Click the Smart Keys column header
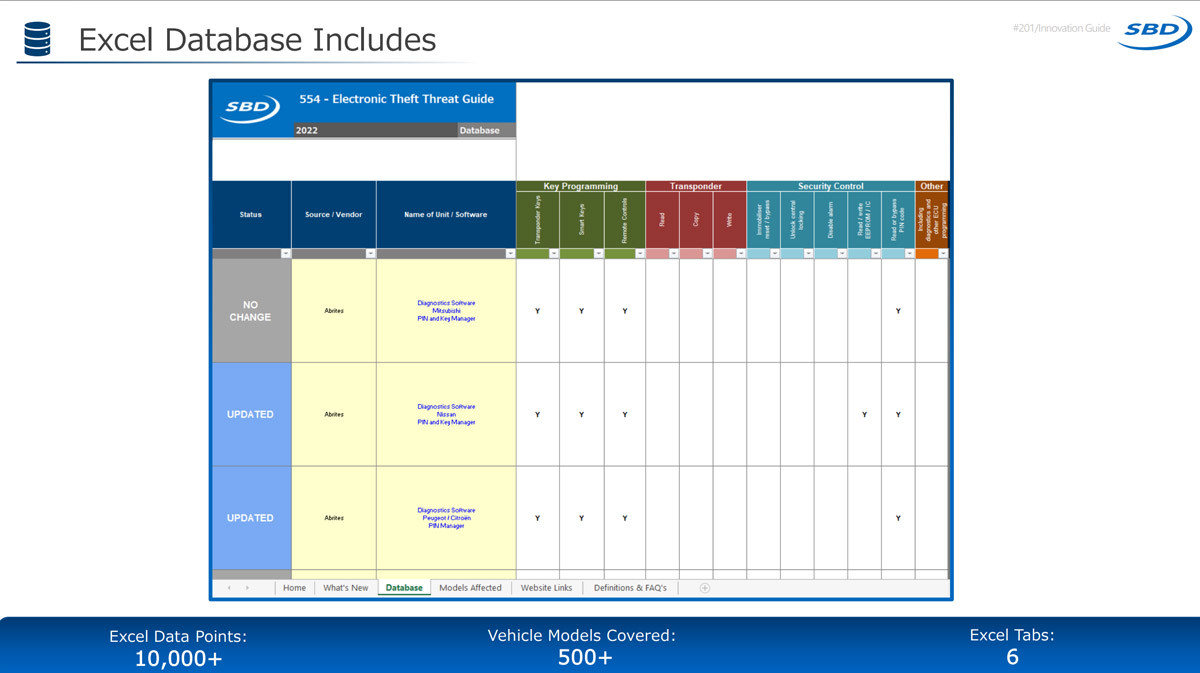The height and width of the screenshot is (673, 1200). point(582,220)
